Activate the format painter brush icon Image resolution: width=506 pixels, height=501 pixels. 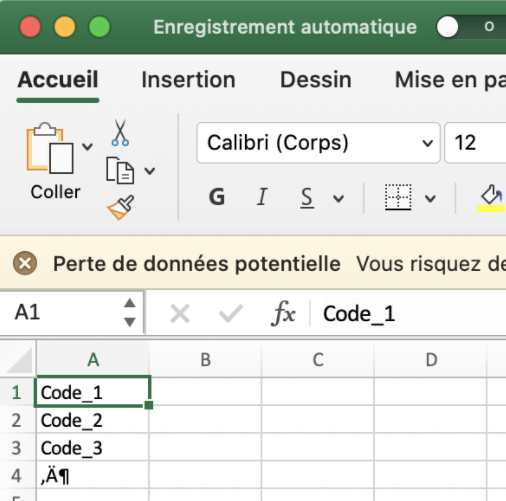click(121, 207)
